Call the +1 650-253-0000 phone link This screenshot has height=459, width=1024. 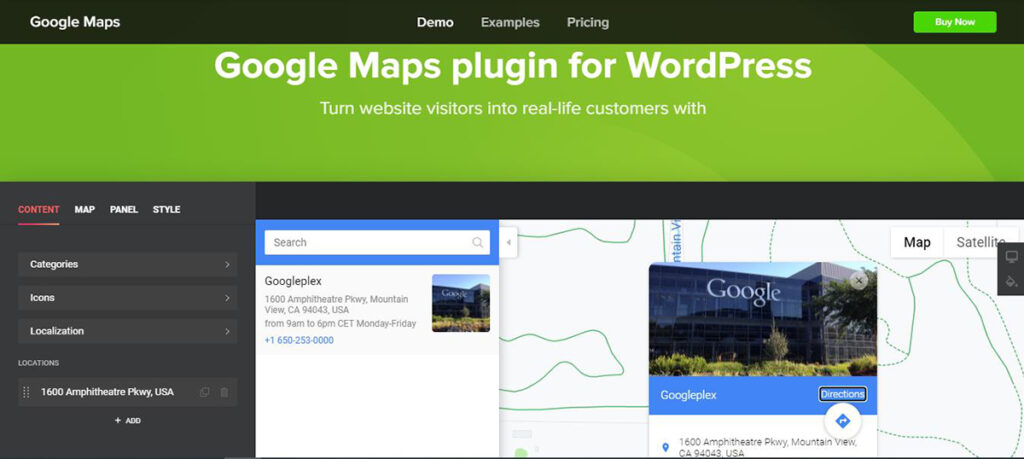click(299, 340)
